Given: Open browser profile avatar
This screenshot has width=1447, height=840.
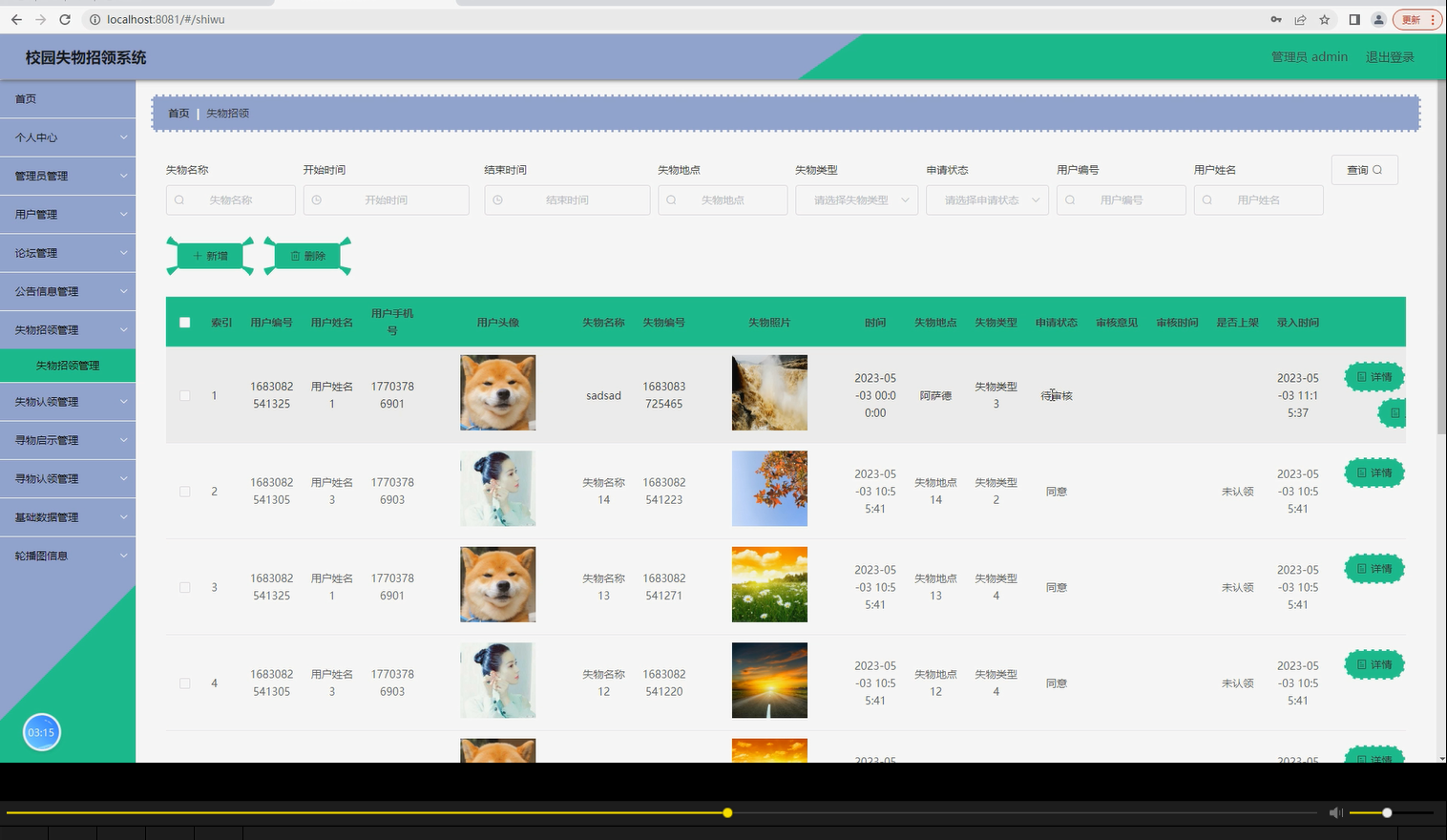Looking at the screenshot, I should [x=1378, y=19].
